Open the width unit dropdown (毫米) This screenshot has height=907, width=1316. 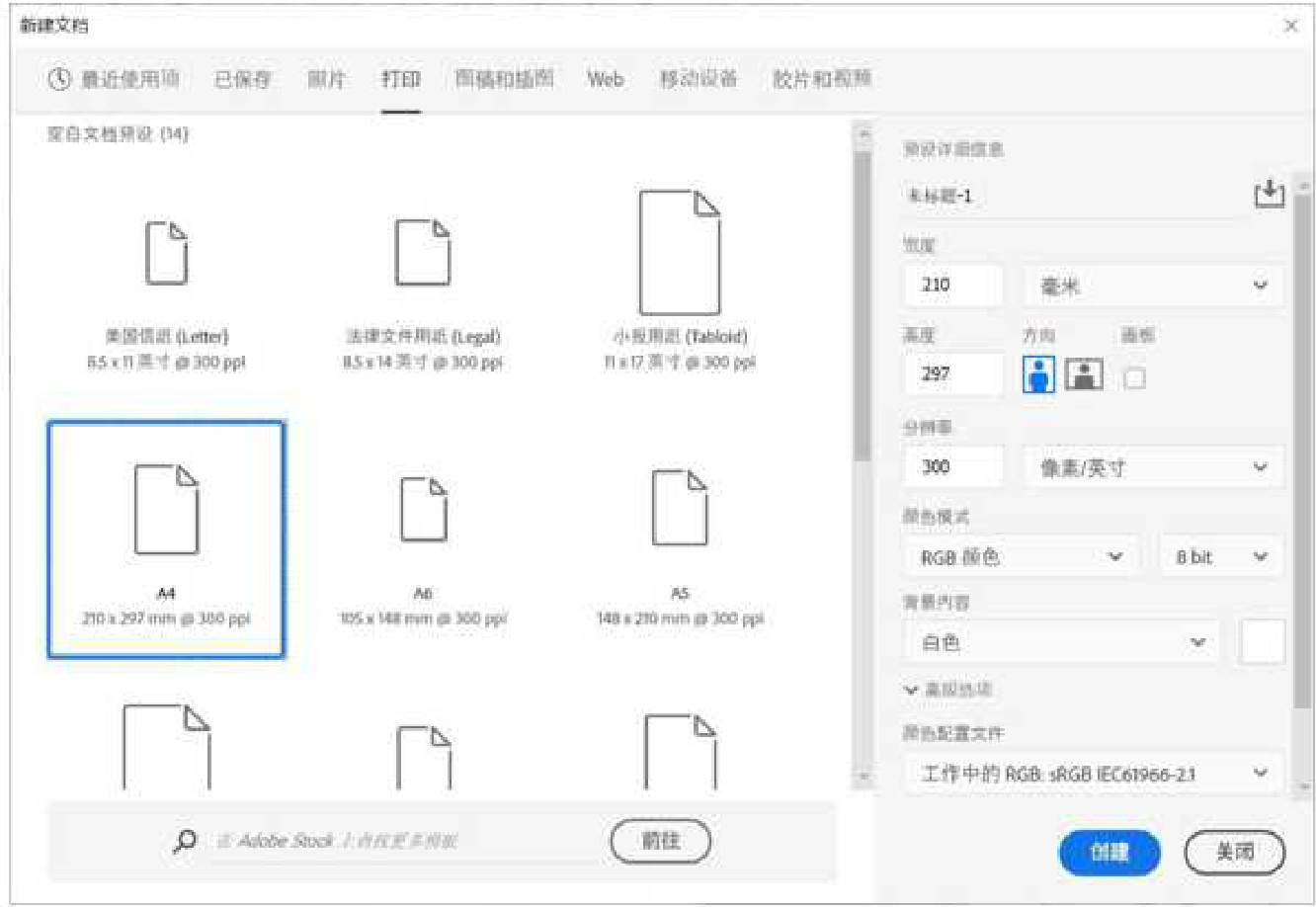(1153, 286)
